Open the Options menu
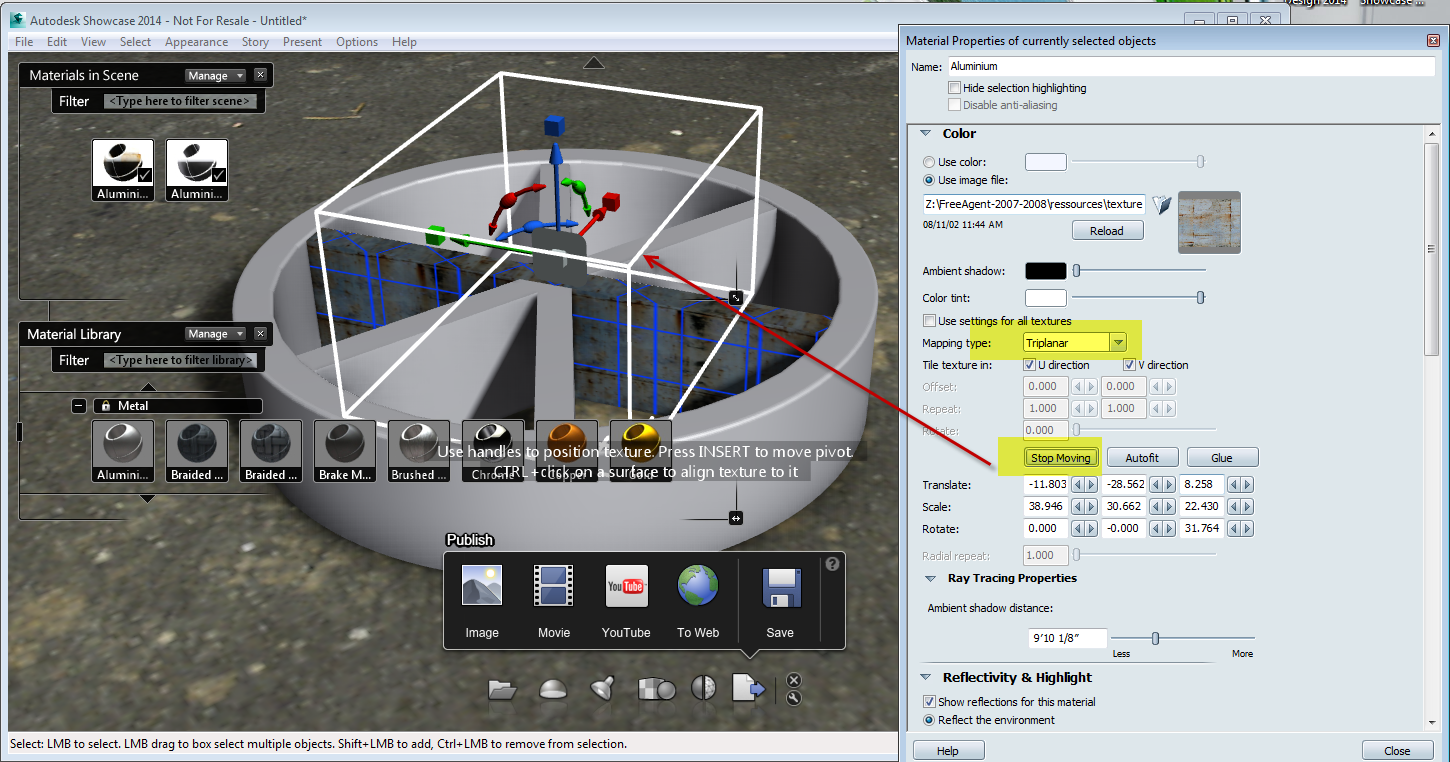 357,42
